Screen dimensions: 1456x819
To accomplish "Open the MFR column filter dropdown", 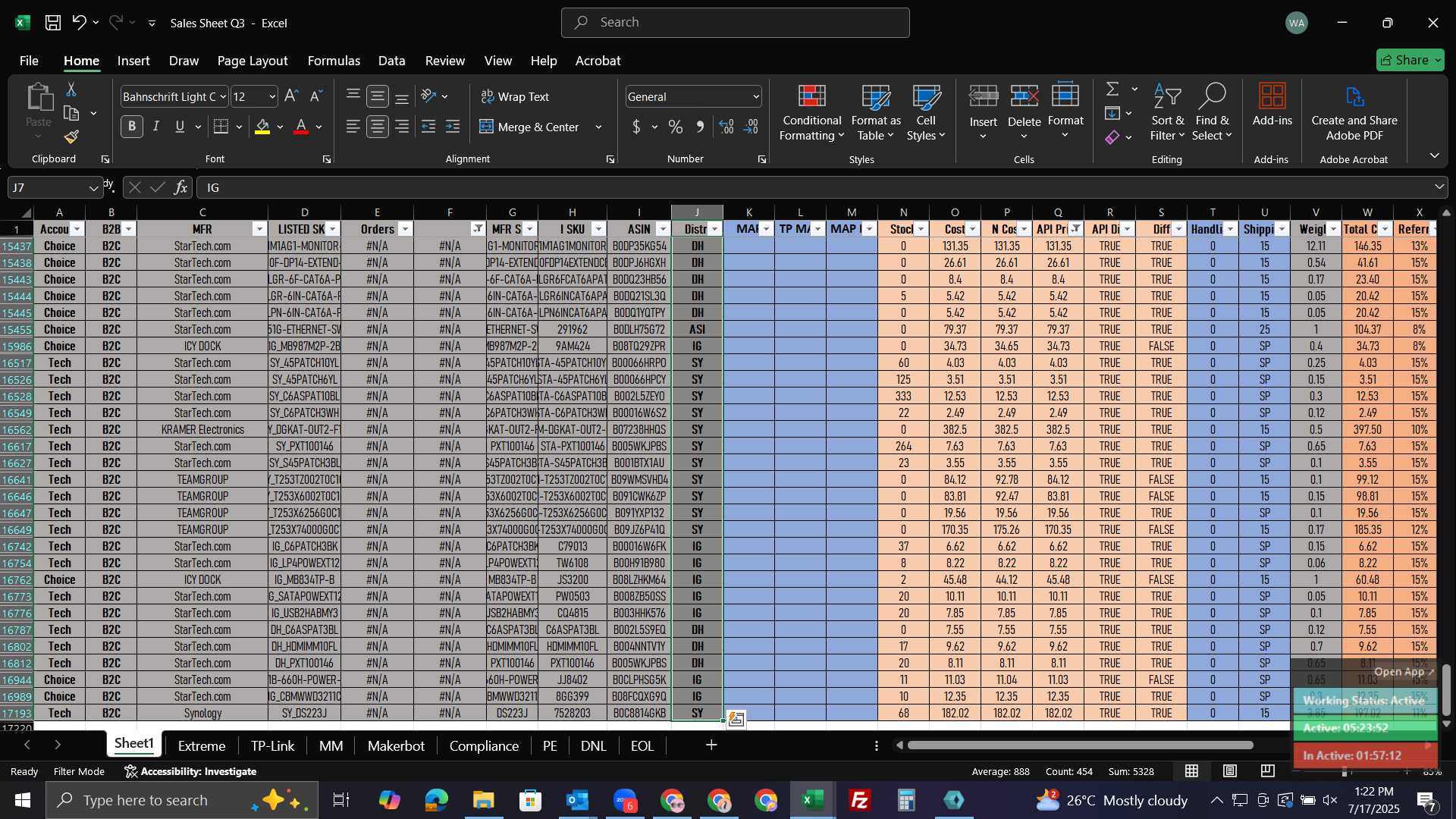I will click(259, 229).
